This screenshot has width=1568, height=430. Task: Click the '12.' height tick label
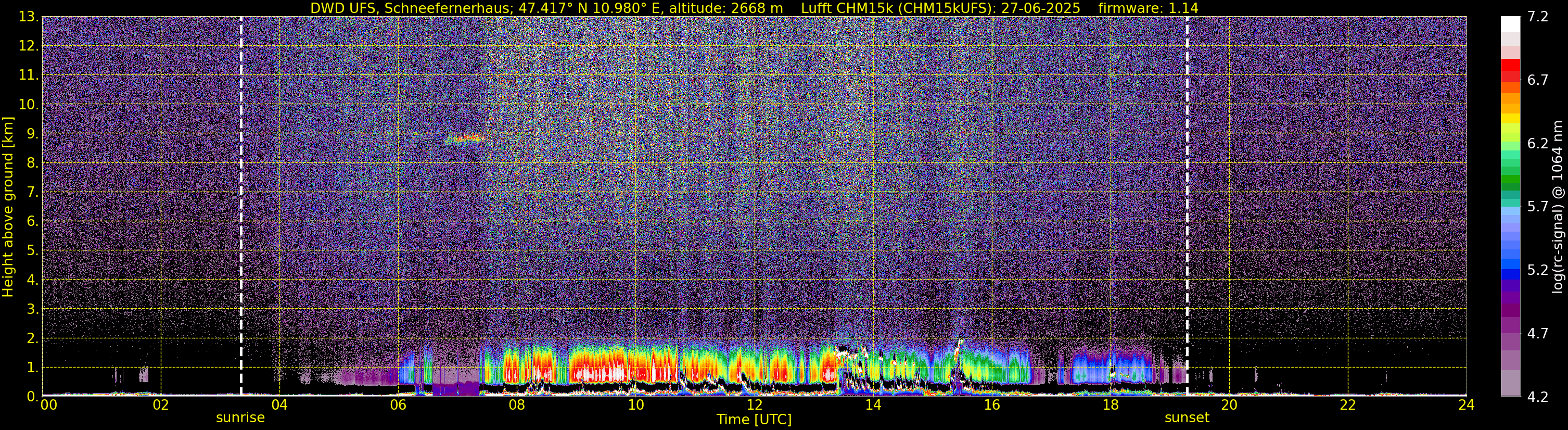tap(28, 46)
